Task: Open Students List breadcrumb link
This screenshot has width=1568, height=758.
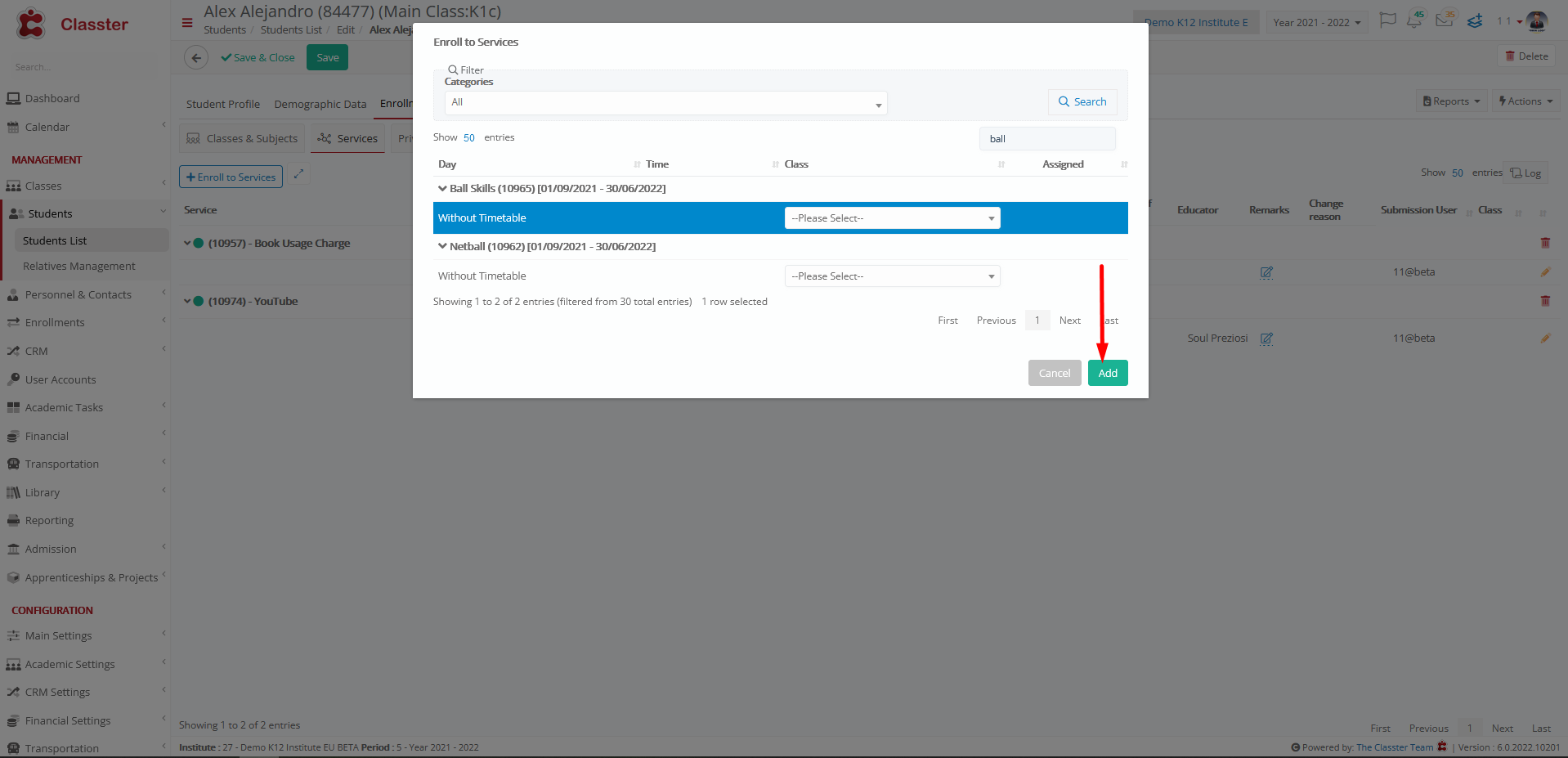Action: (291, 30)
